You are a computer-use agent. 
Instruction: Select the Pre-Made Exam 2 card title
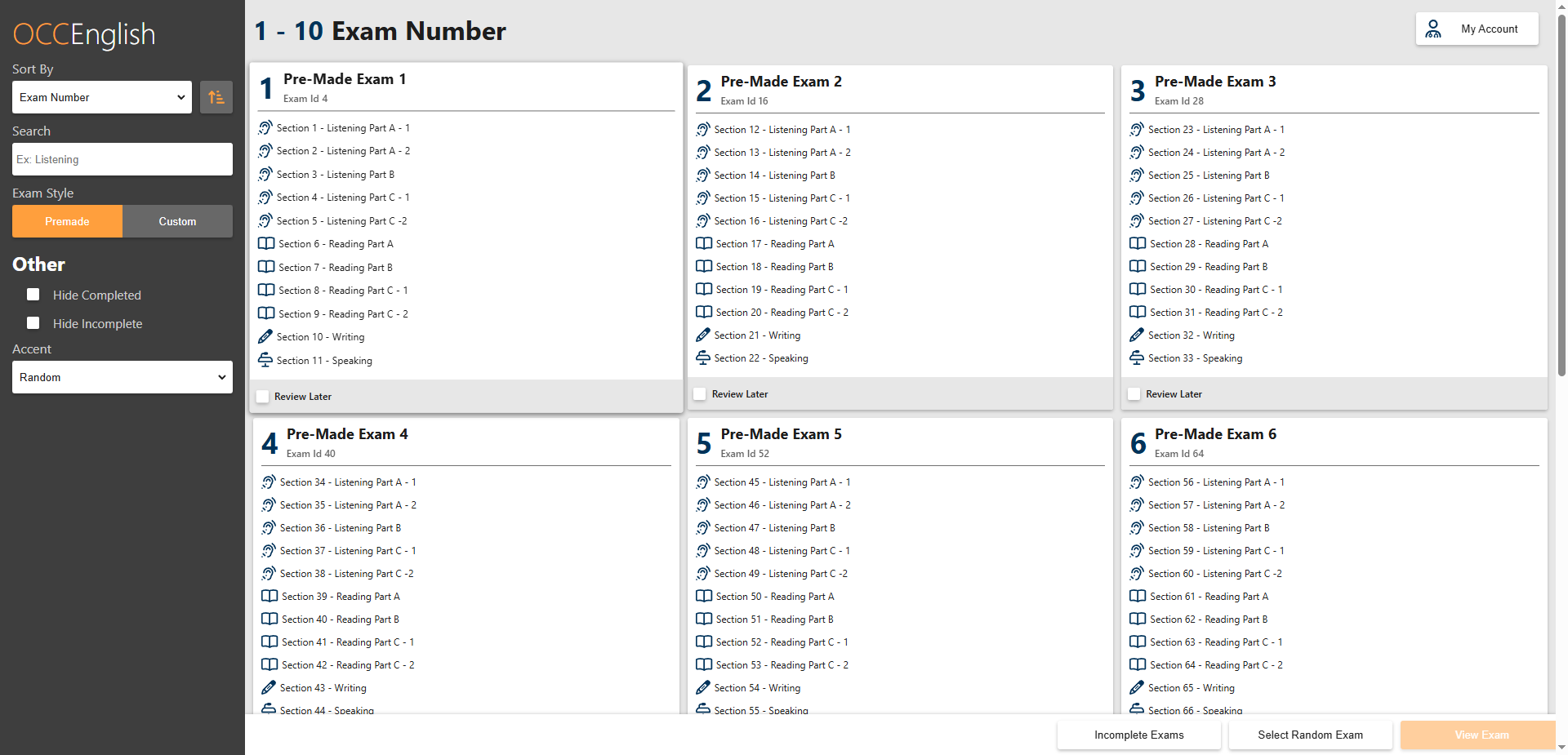point(782,82)
